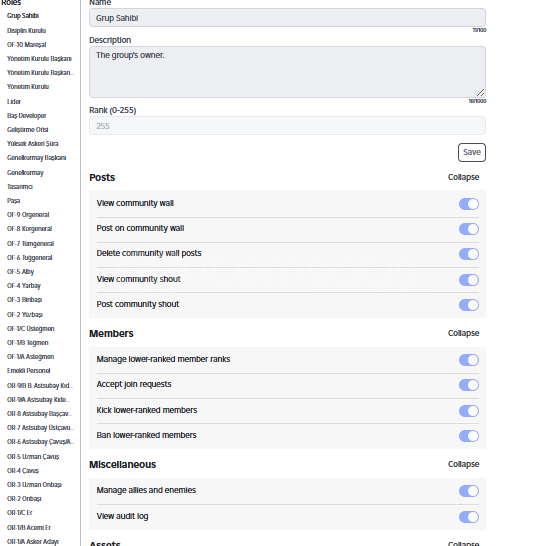The image size is (545, 546).
Task: Select the OF-5 Alby role
Action: (21, 272)
